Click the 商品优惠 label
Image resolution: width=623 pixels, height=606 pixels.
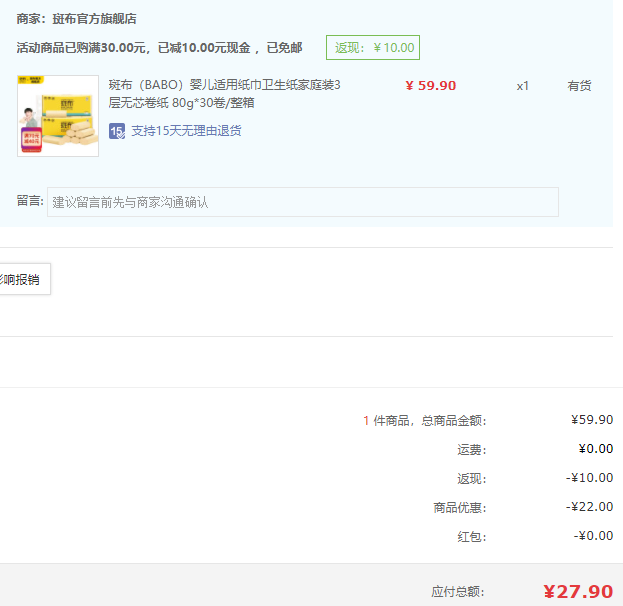click(x=460, y=507)
